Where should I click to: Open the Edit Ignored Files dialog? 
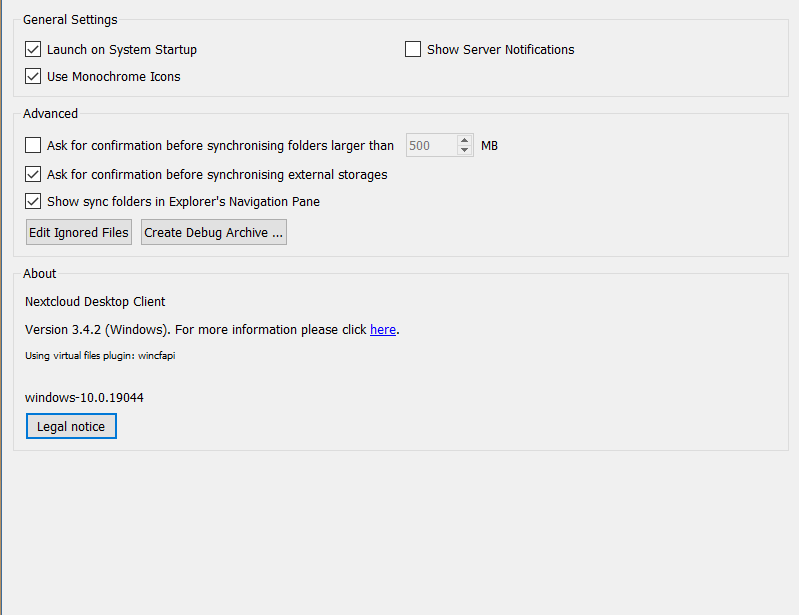[x=79, y=232]
